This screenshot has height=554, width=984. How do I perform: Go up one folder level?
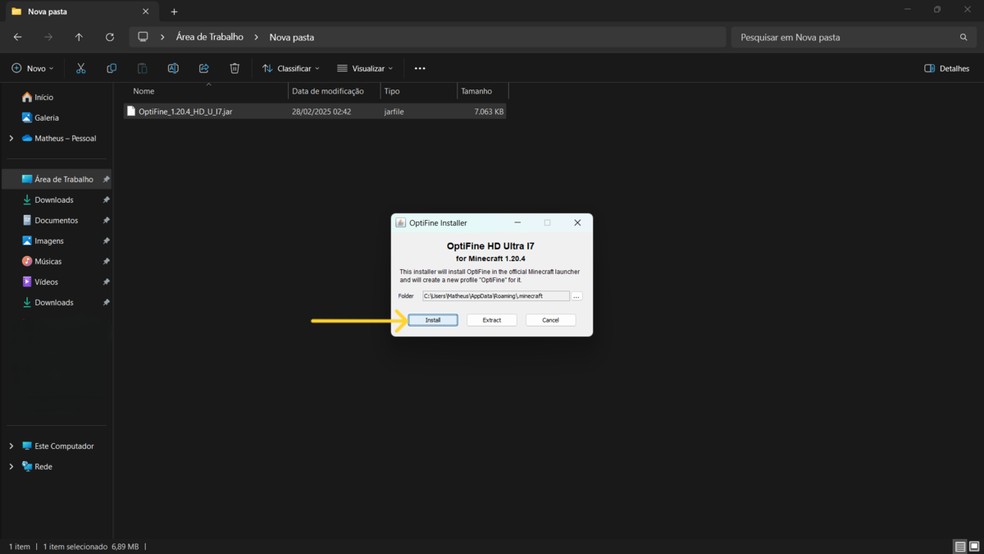(79, 37)
